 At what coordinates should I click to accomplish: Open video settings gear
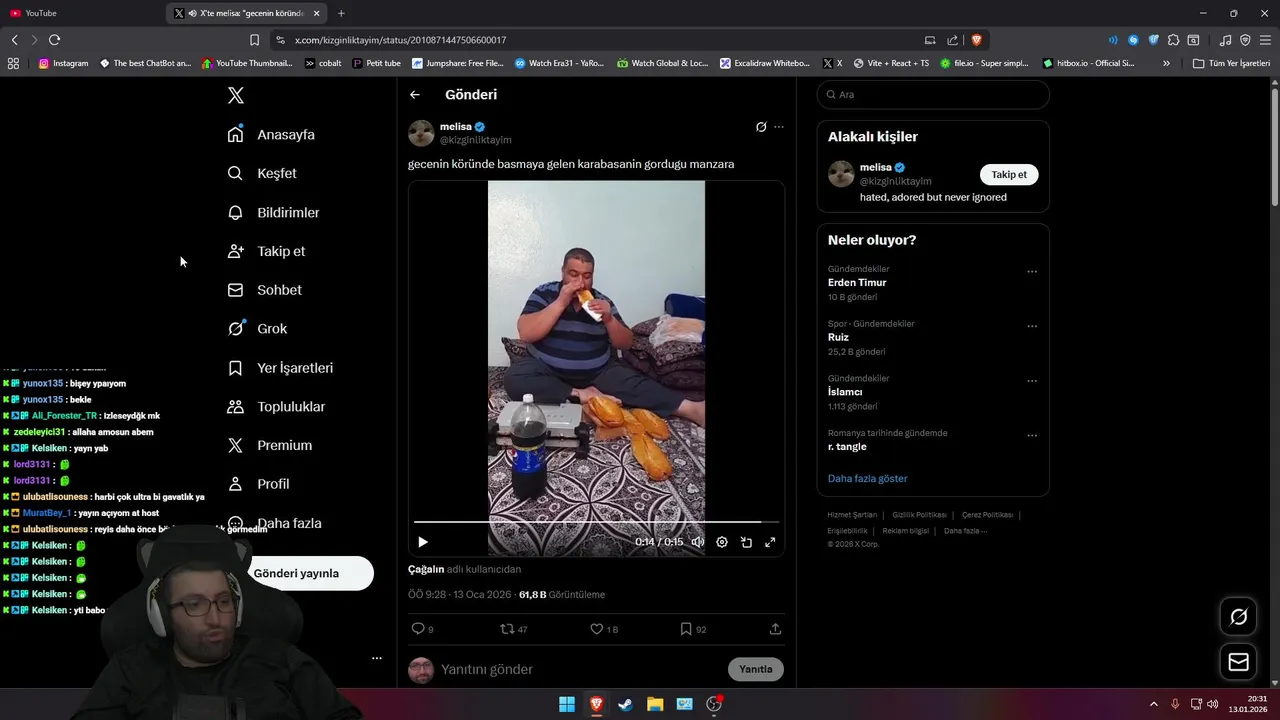coord(722,542)
